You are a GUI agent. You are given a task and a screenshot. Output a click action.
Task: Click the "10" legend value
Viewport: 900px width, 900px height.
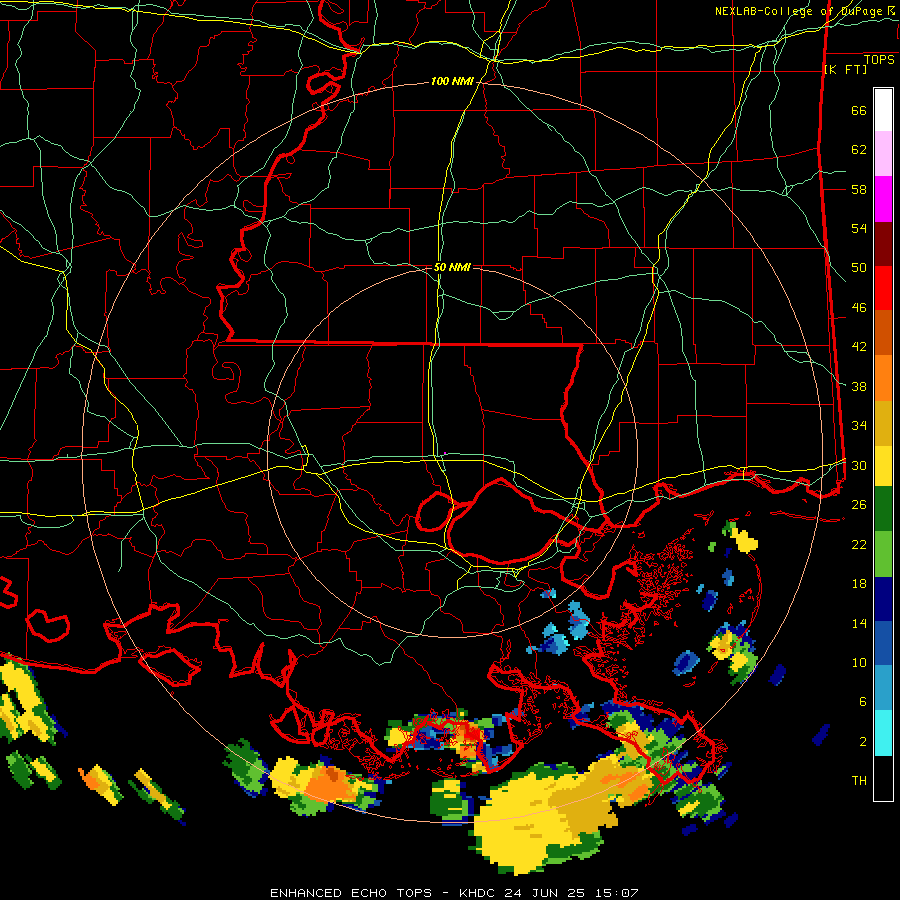pyautogui.click(x=859, y=662)
